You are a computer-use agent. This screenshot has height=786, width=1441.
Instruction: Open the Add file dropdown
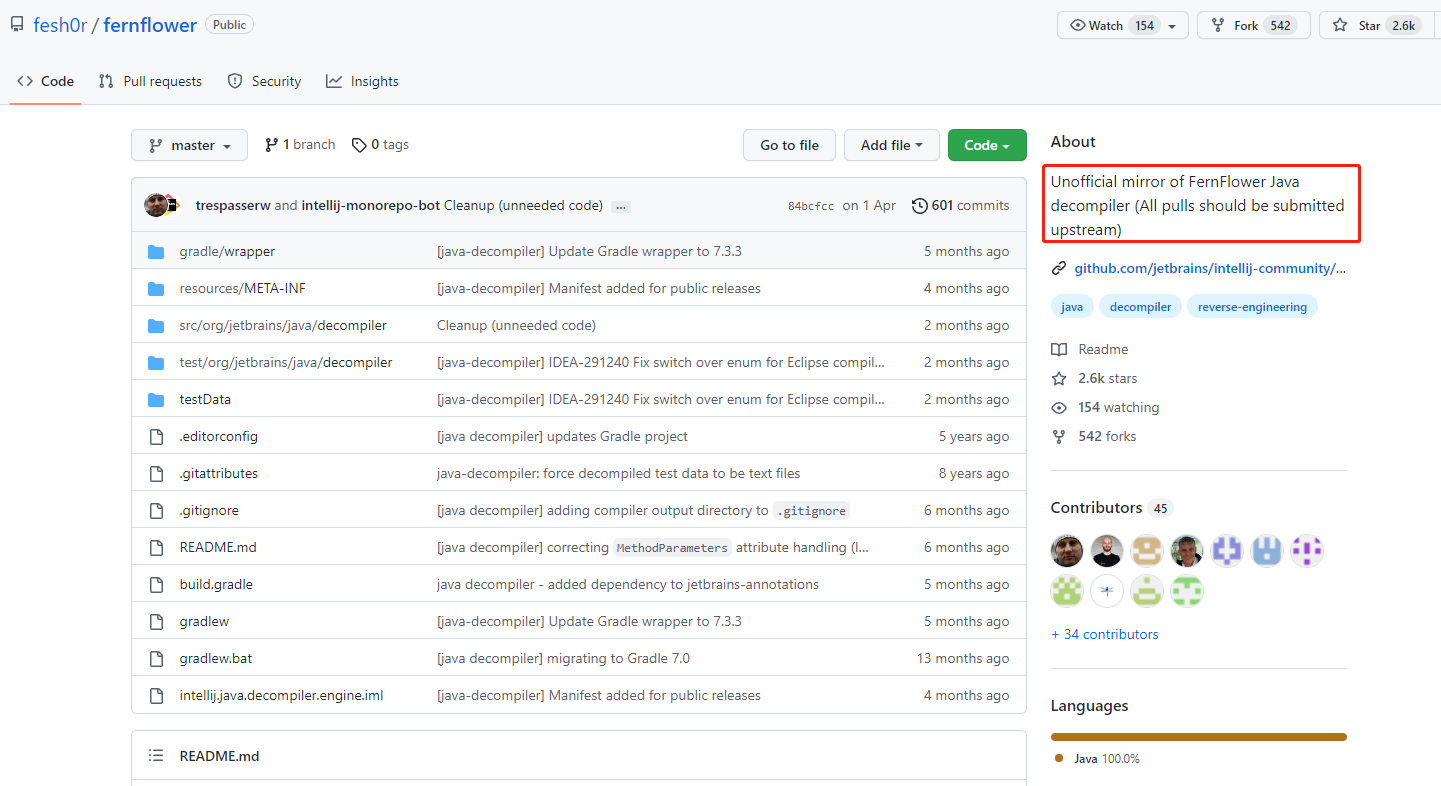pos(891,145)
